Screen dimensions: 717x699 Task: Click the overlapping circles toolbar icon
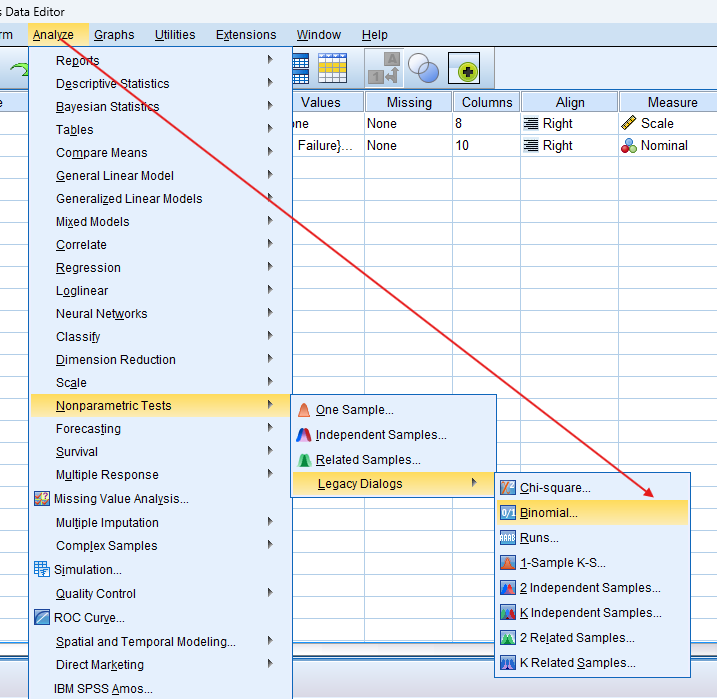pyautogui.click(x=424, y=70)
